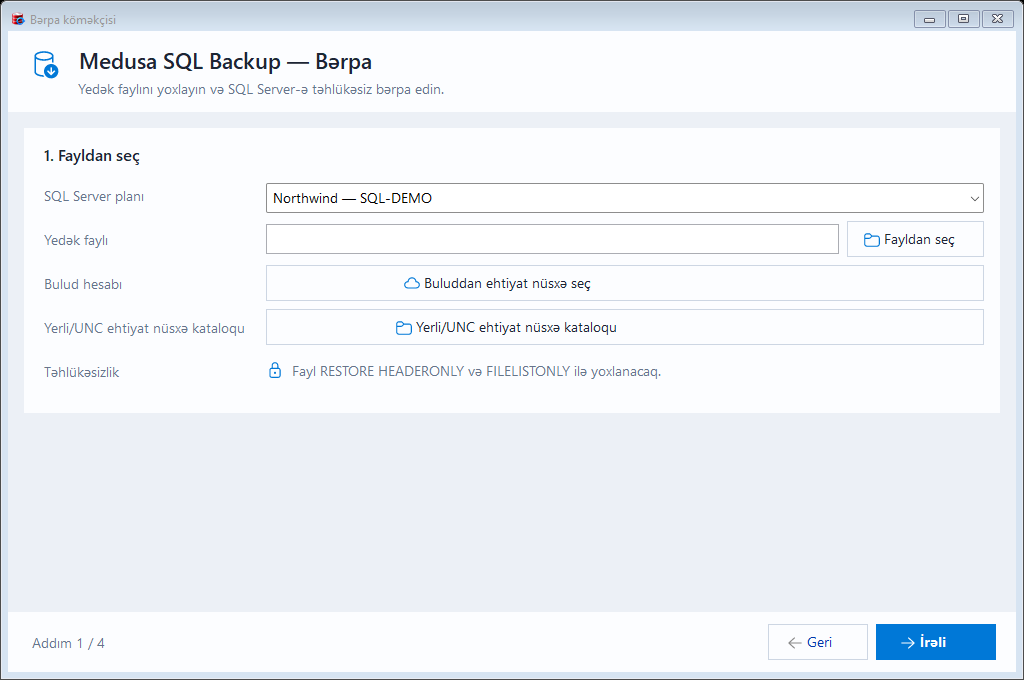Image resolution: width=1024 pixels, height=680 pixels.
Task: Go back with the Geri button
Action: coord(818,642)
